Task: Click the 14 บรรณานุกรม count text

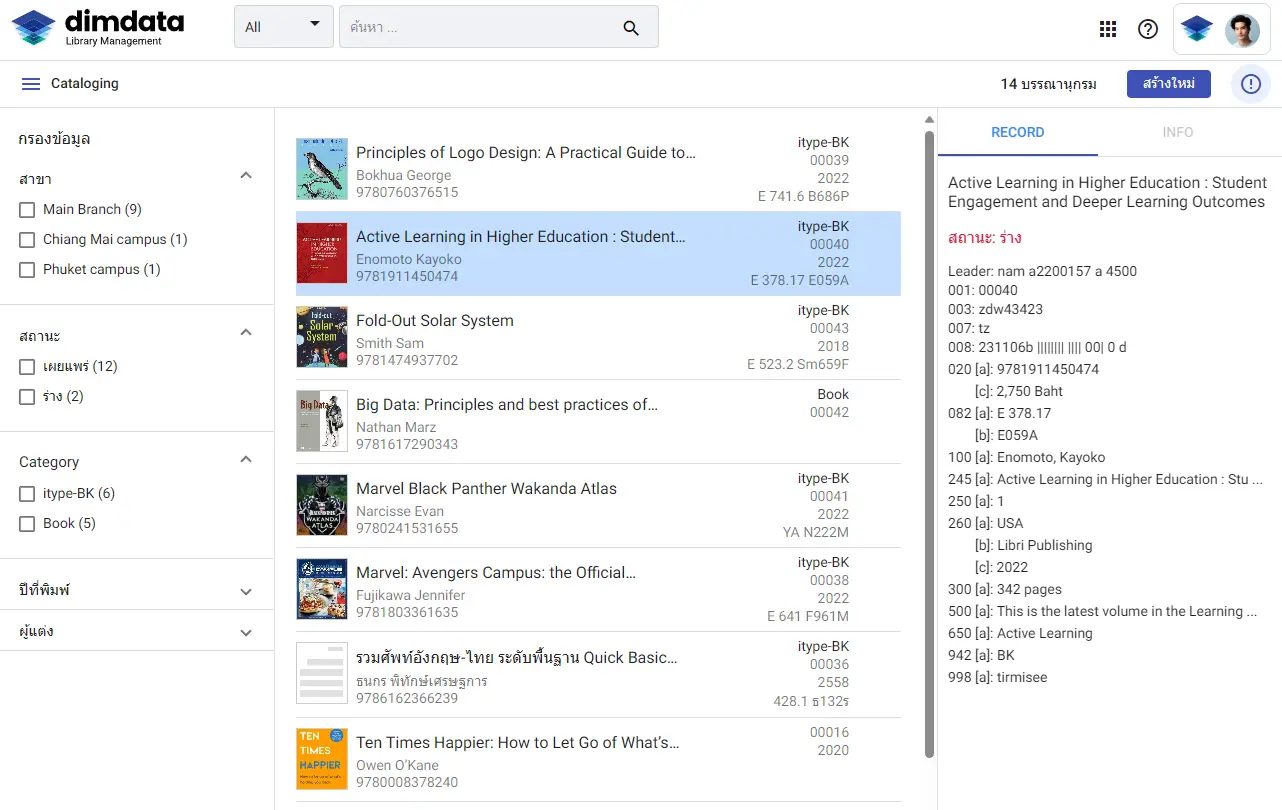Action: click(1048, 84)
